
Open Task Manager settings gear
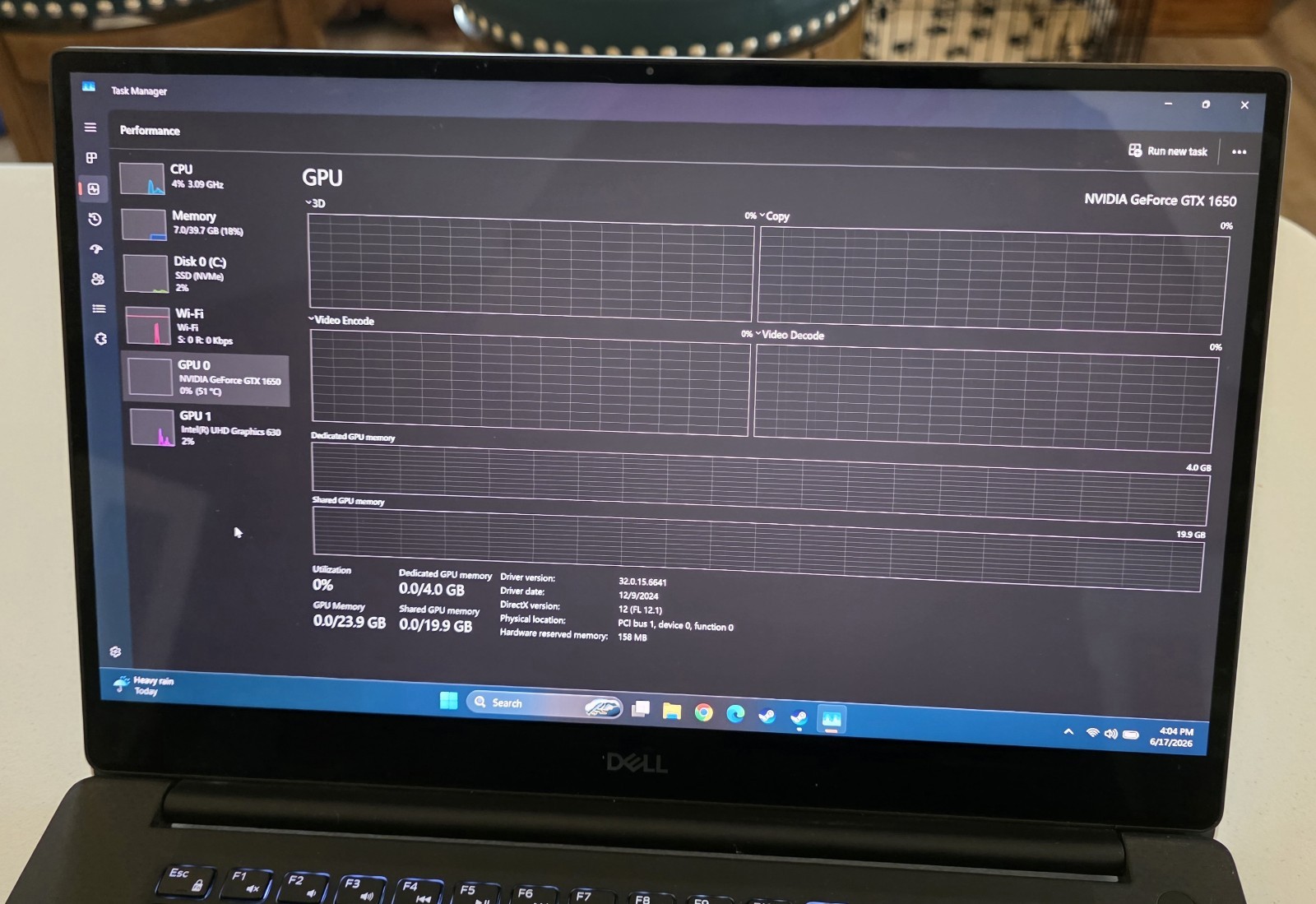[x=116, y=651]
